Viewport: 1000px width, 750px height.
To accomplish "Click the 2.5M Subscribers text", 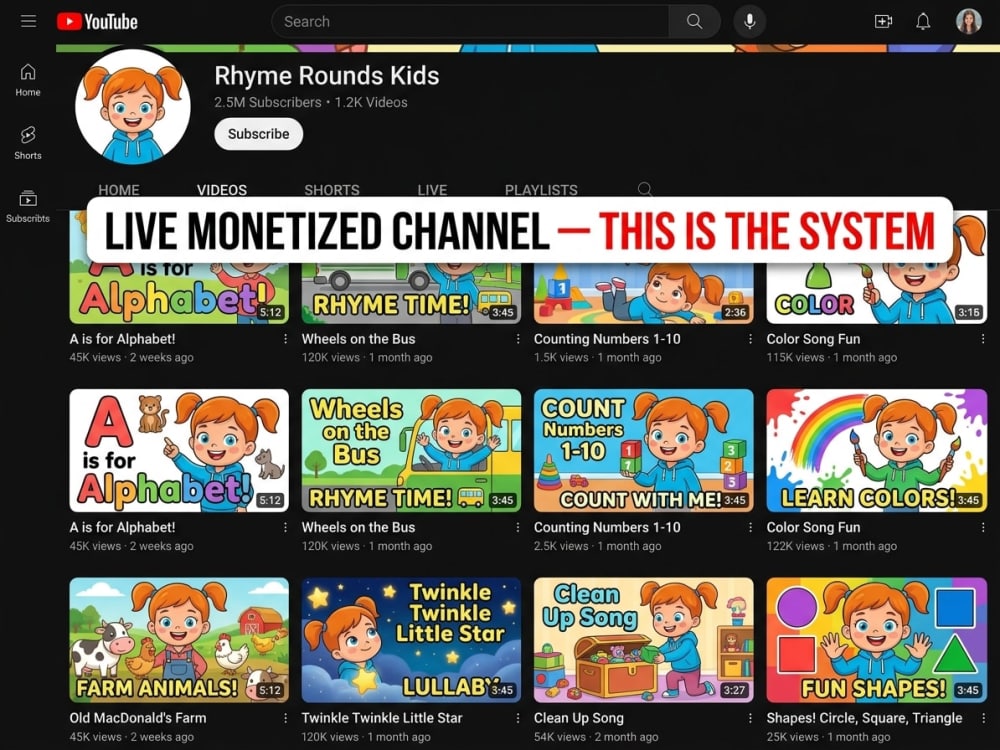I will click(x=268, y=103).
